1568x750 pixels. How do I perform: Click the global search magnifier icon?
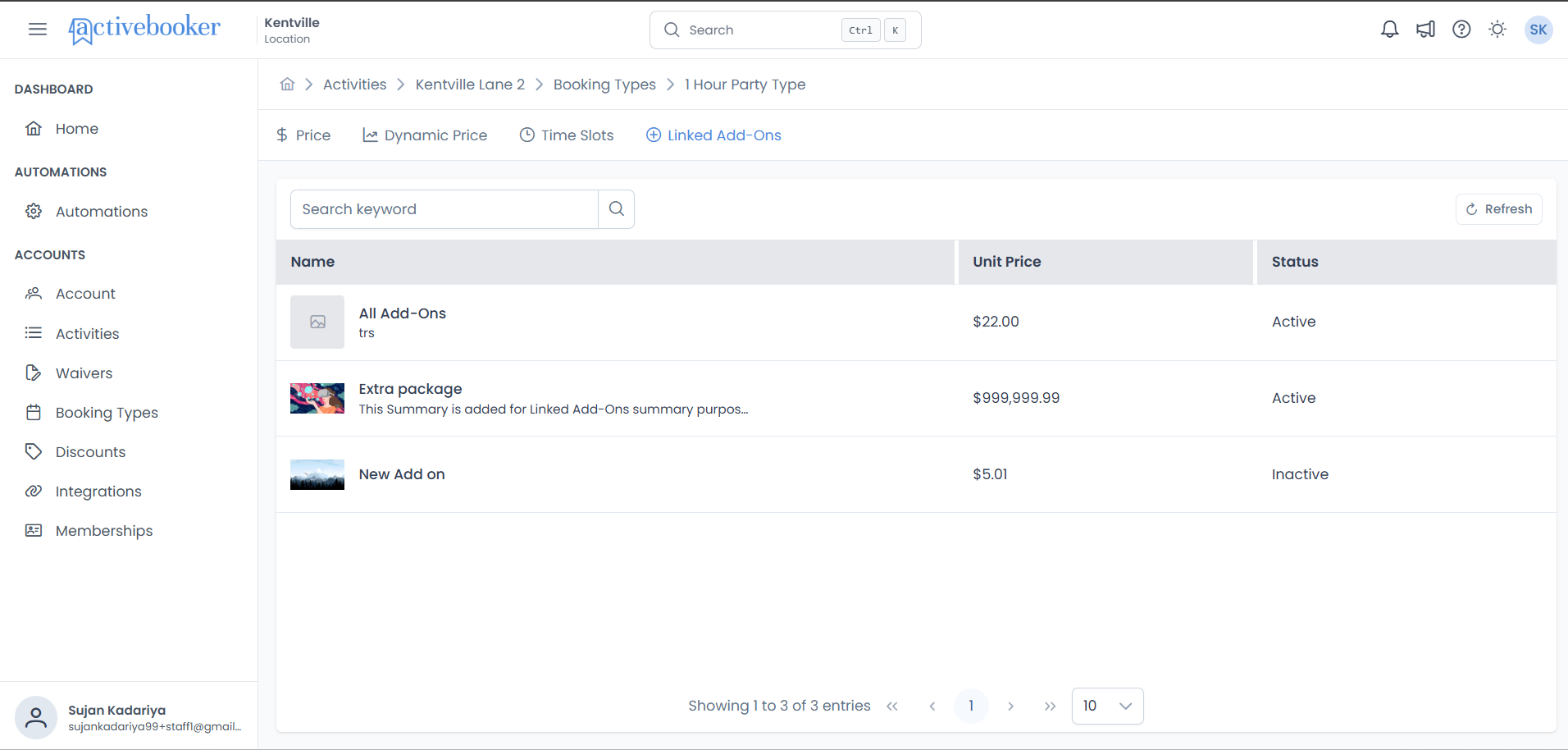(x=672, y=30)
